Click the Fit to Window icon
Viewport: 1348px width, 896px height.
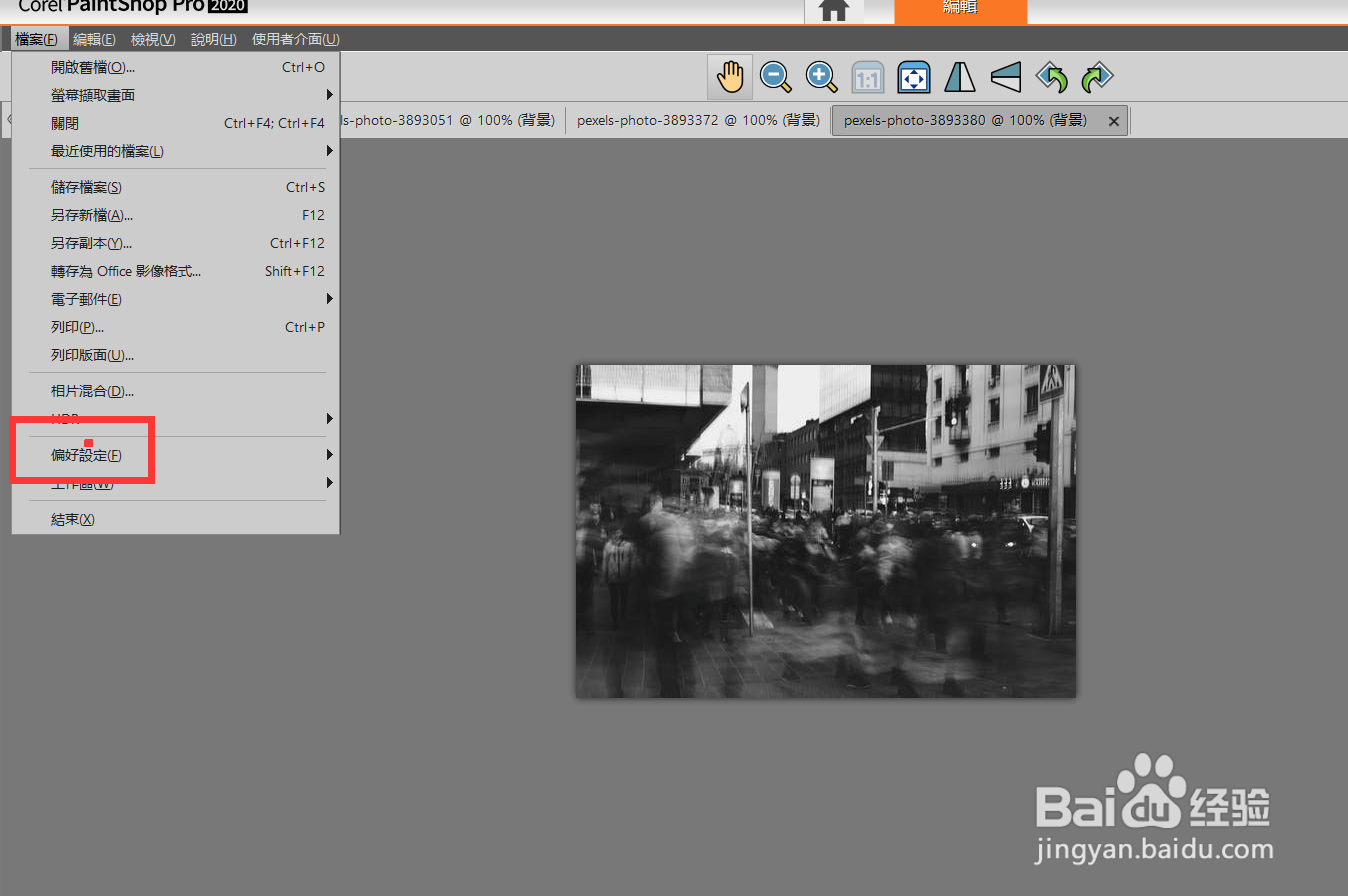(914, 77)
